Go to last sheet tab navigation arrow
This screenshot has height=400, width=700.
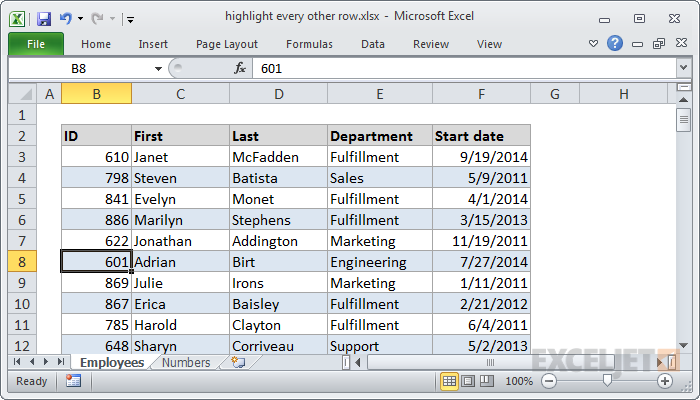[x=61, y=361]
